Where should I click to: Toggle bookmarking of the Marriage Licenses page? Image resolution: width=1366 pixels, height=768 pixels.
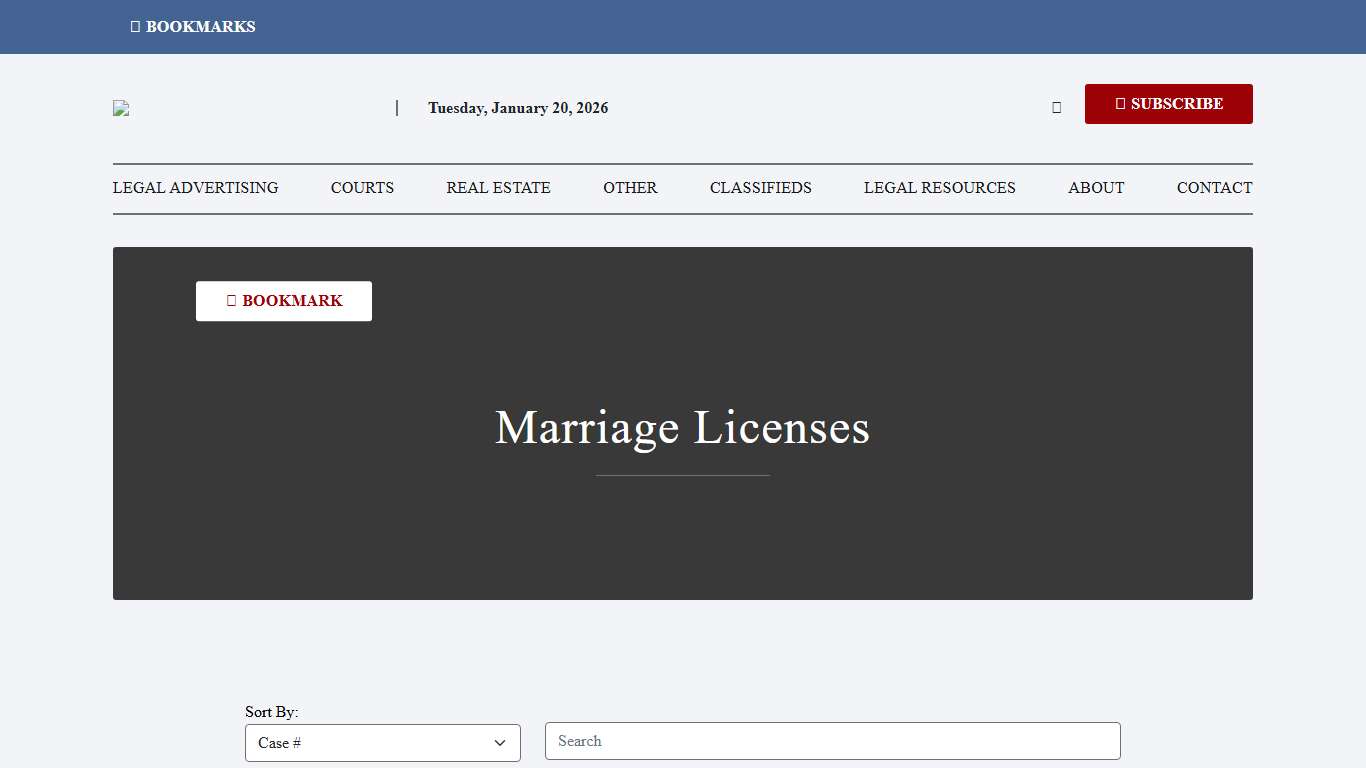click(x=283, y=300)
